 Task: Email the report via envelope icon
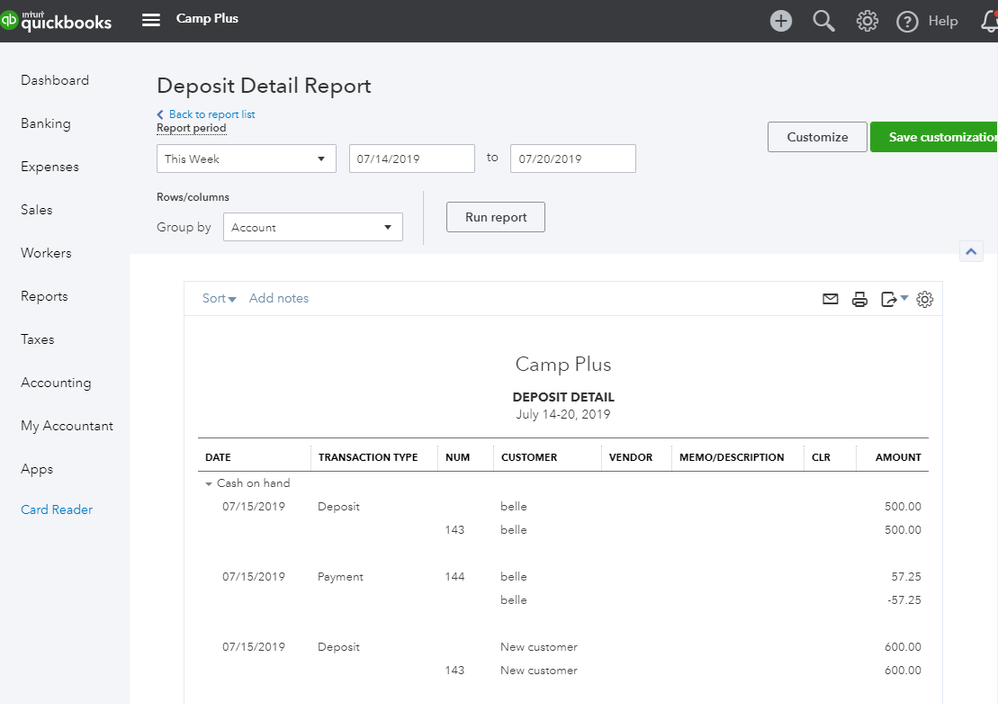tap(830, 299)
